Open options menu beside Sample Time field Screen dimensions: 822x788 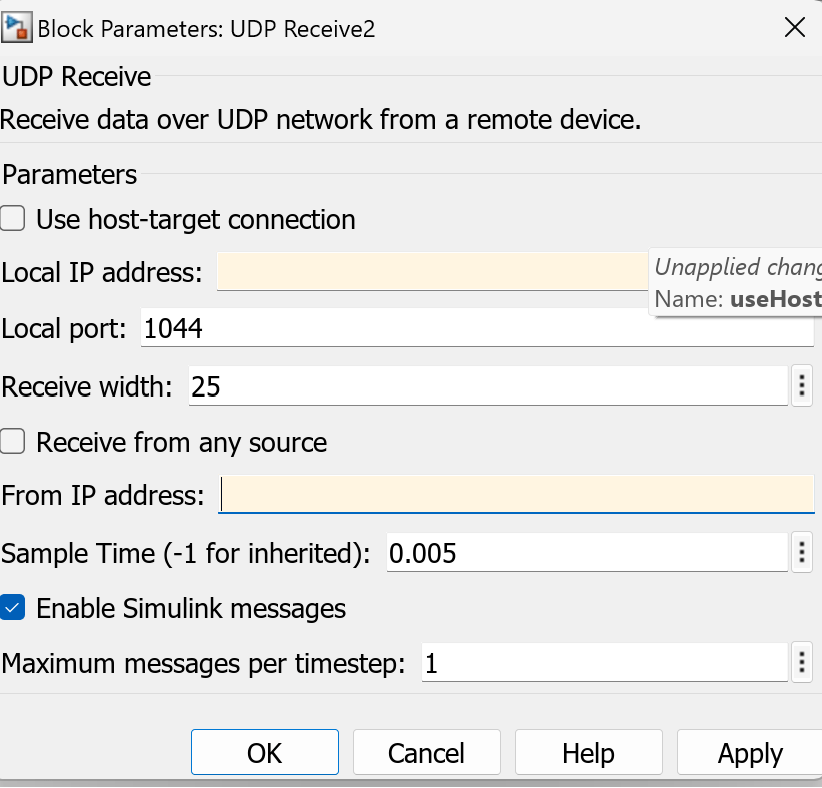click(x=802, y=552)
